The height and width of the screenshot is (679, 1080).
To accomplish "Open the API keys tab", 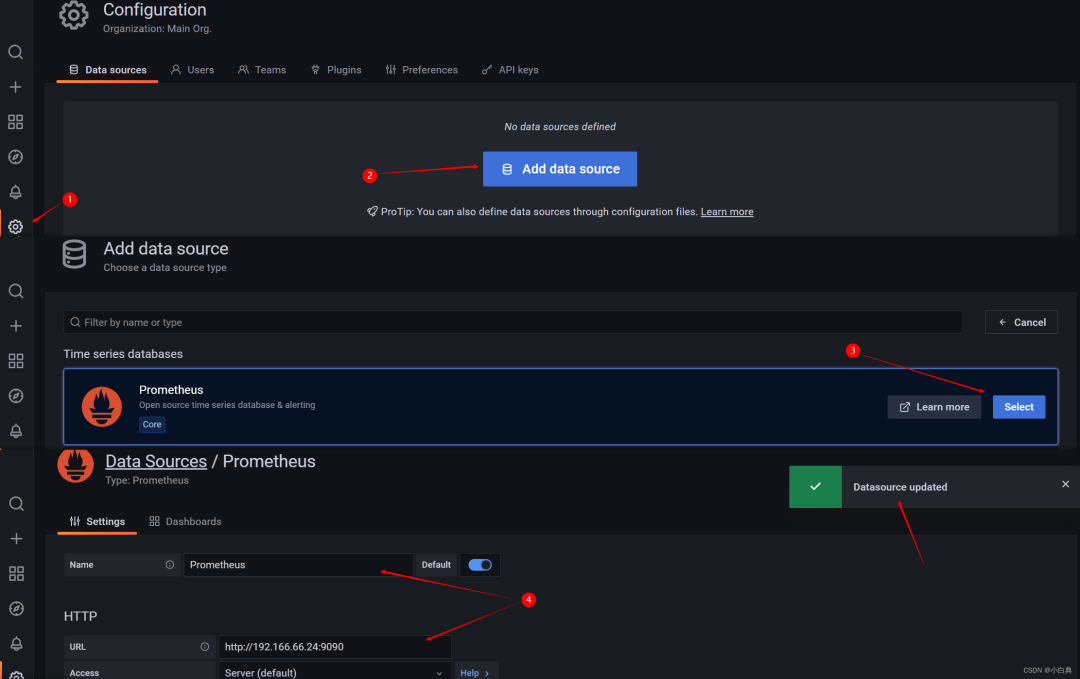I will tap(510, 70).
